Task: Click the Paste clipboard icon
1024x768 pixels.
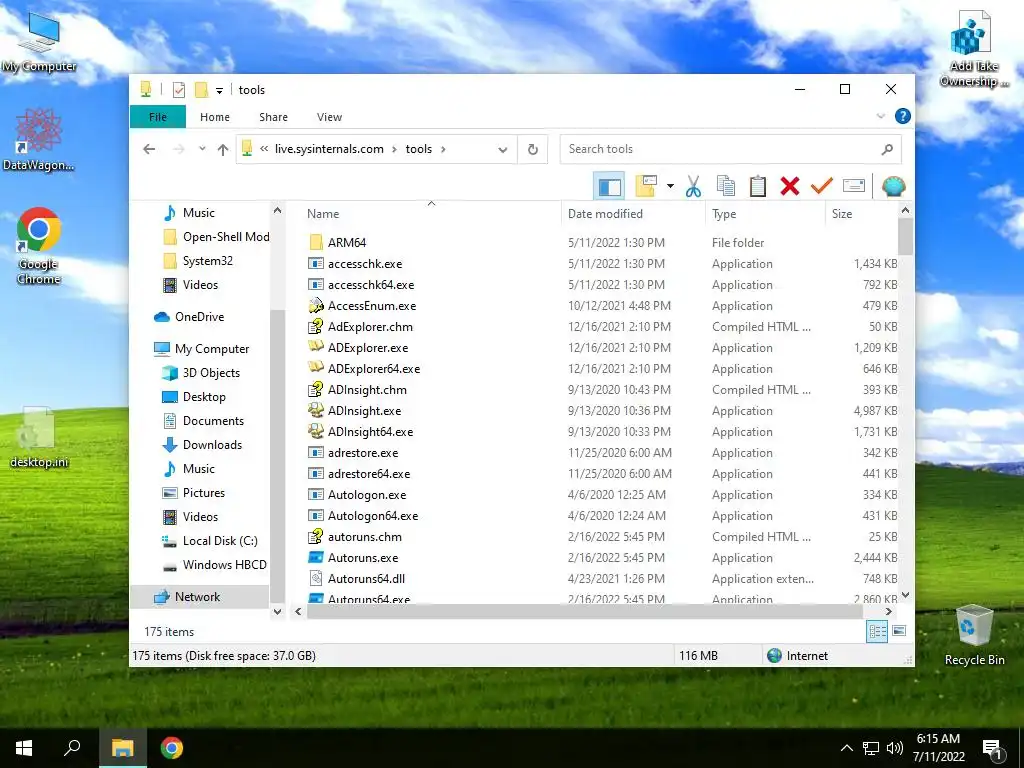Action: [x=758, y=187]
